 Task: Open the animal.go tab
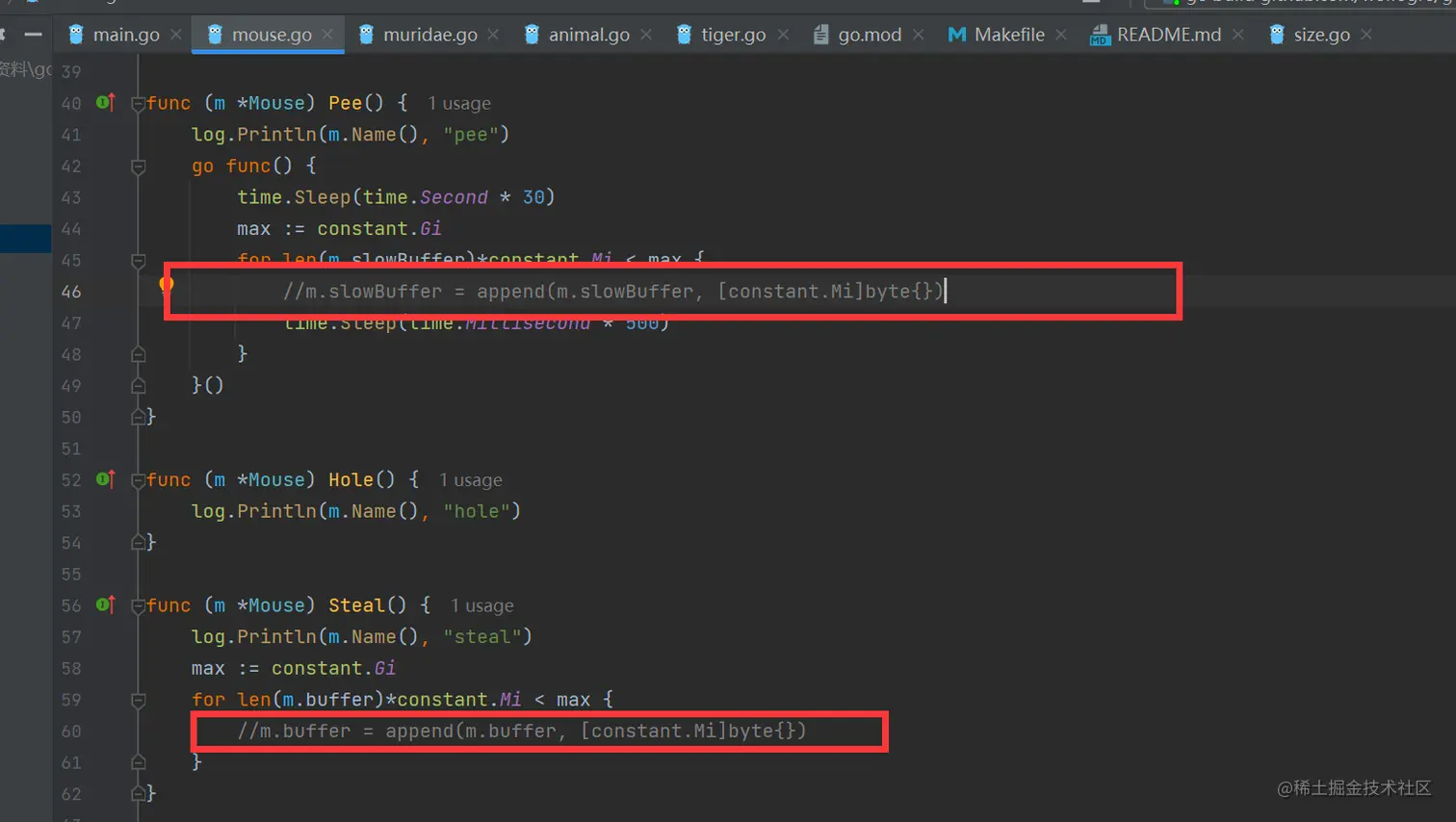(589, 35)
